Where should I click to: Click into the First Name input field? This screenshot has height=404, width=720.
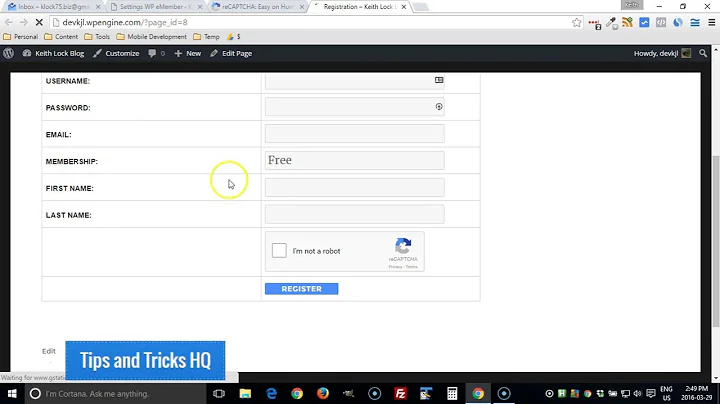tap(354, 187)
